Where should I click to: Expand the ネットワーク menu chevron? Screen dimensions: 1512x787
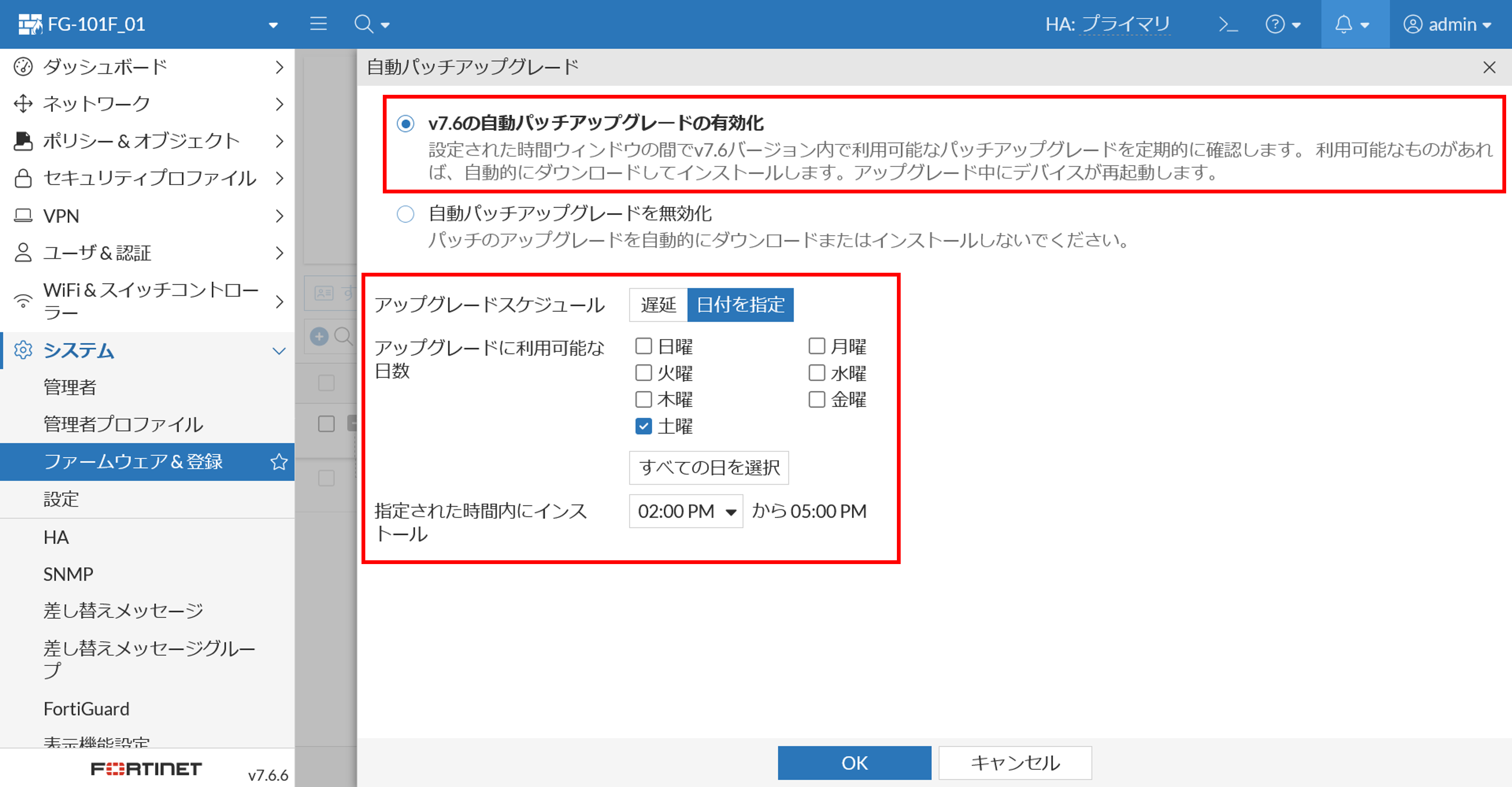[x=279, y=104]
